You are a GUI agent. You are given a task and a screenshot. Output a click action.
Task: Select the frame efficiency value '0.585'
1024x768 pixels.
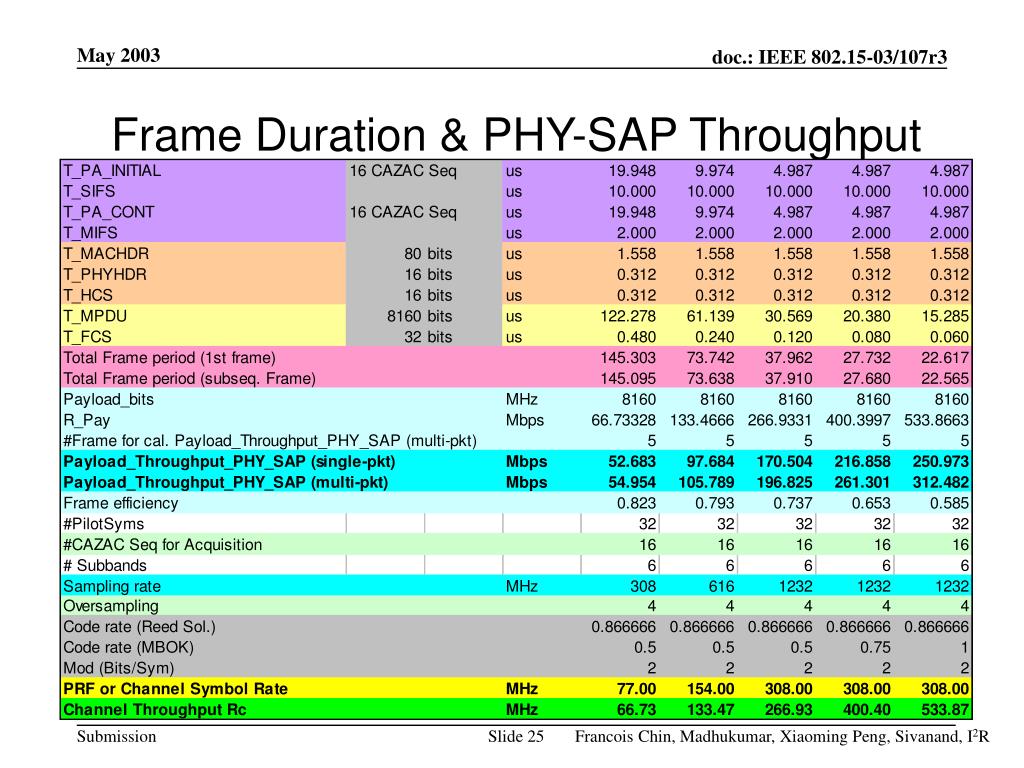(x=950, y=504)
